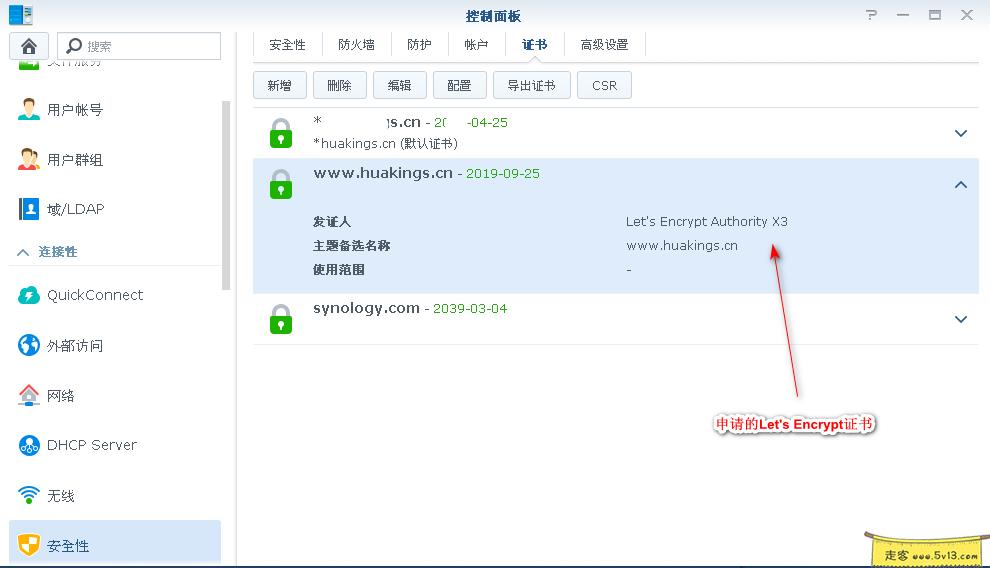Collapse the www.huakings.cn certificate details
Viewport: 990px width, 568px height.
pyautogui.click(x=961, y=184)
